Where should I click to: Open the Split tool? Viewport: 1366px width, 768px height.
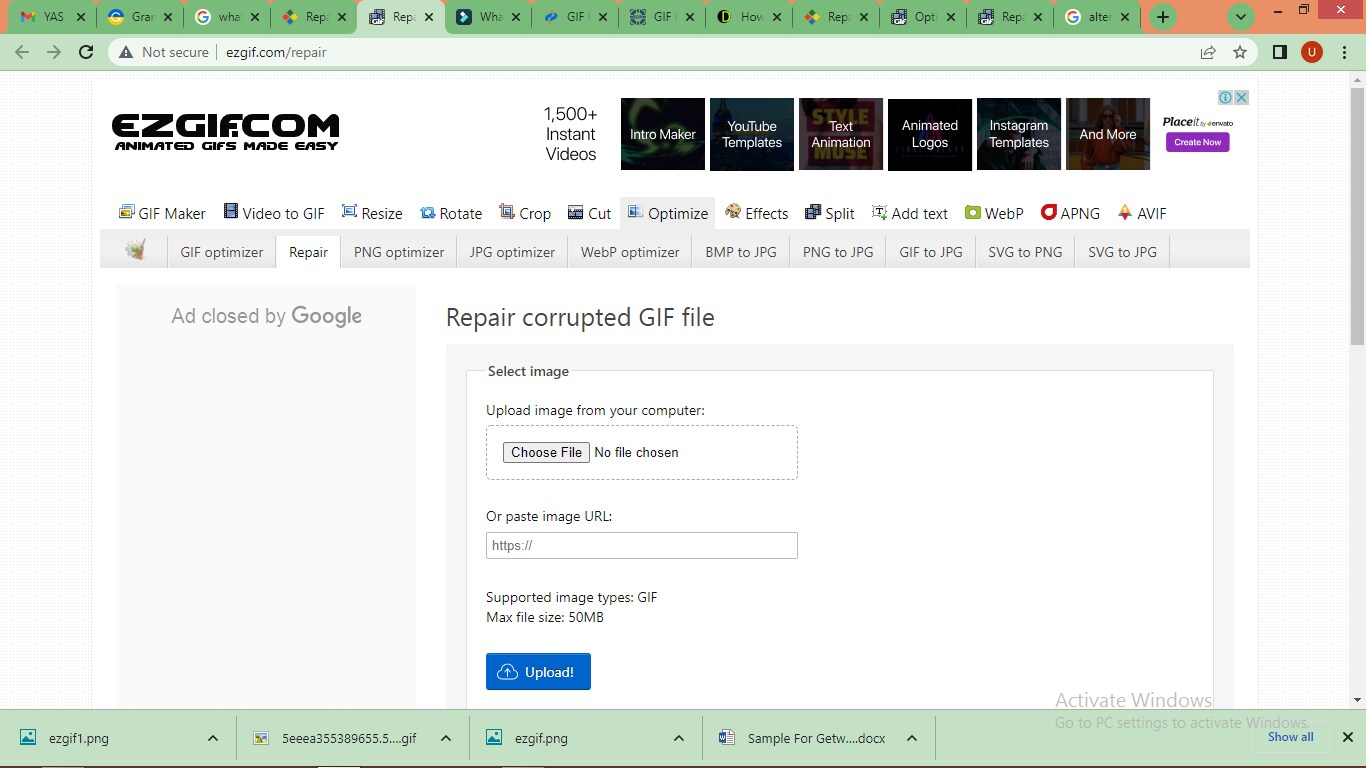pos(829,213)
